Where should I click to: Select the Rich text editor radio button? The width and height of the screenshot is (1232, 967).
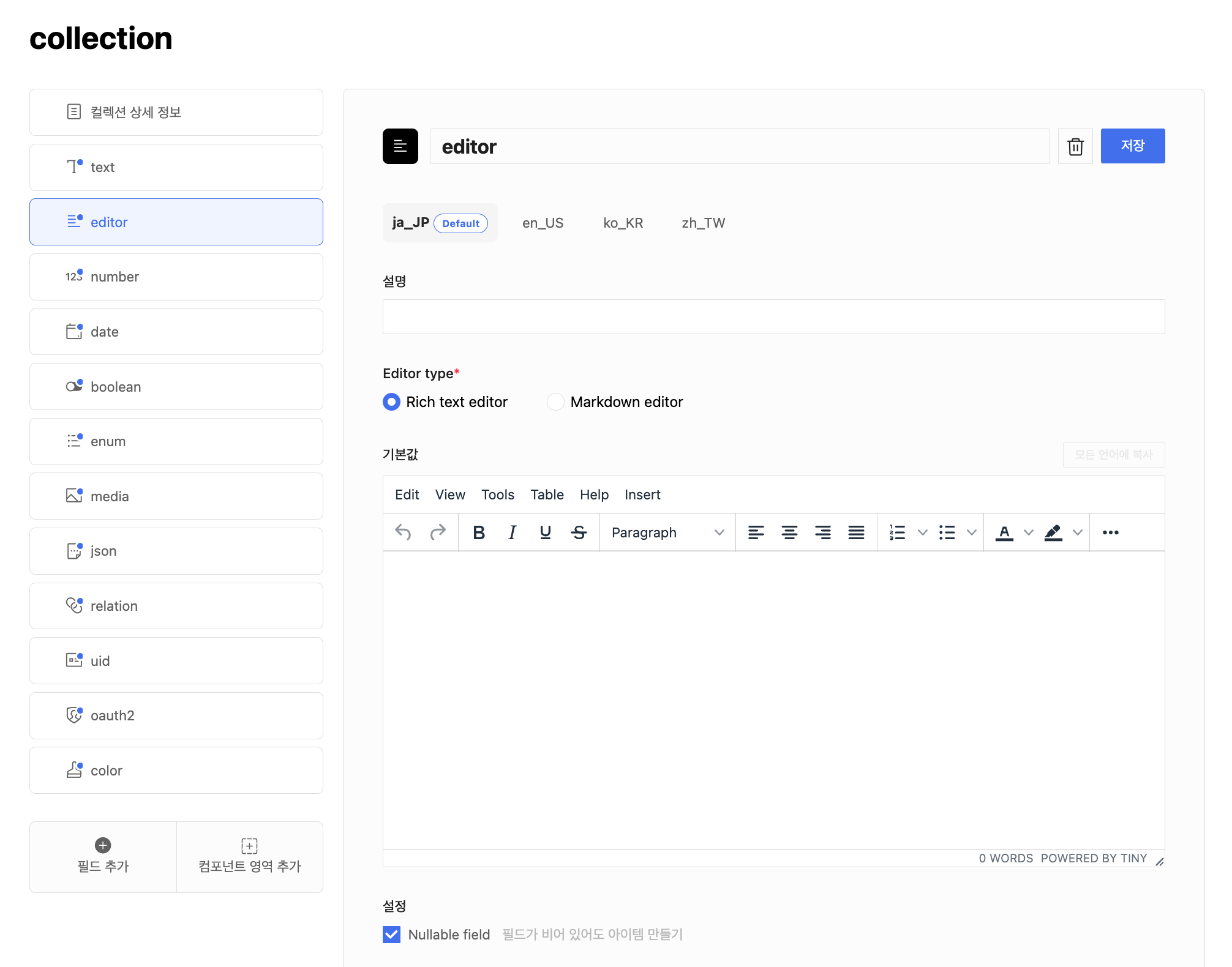click(x=391, y=401)
